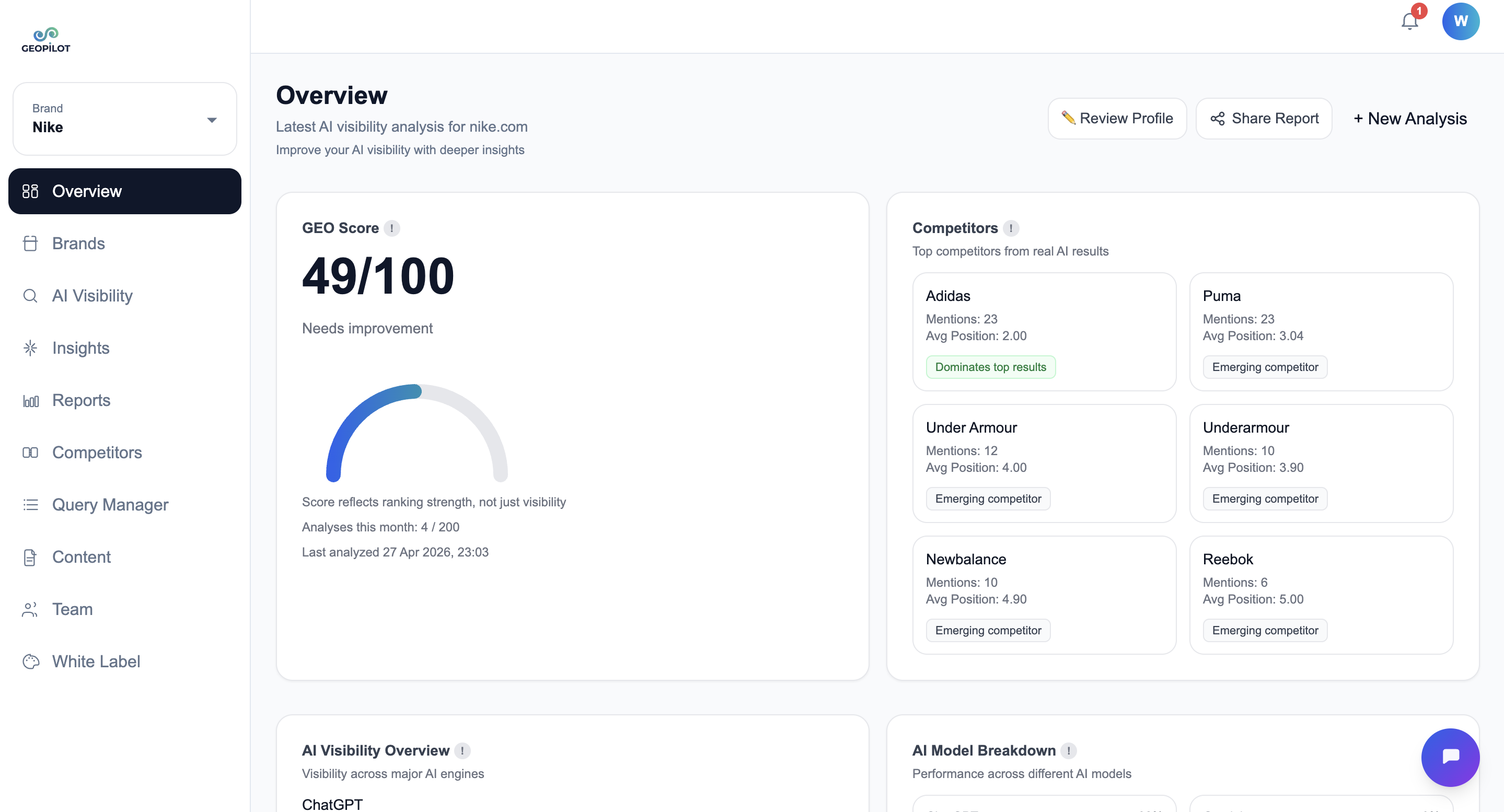Click the 49/100 score value

378,276
